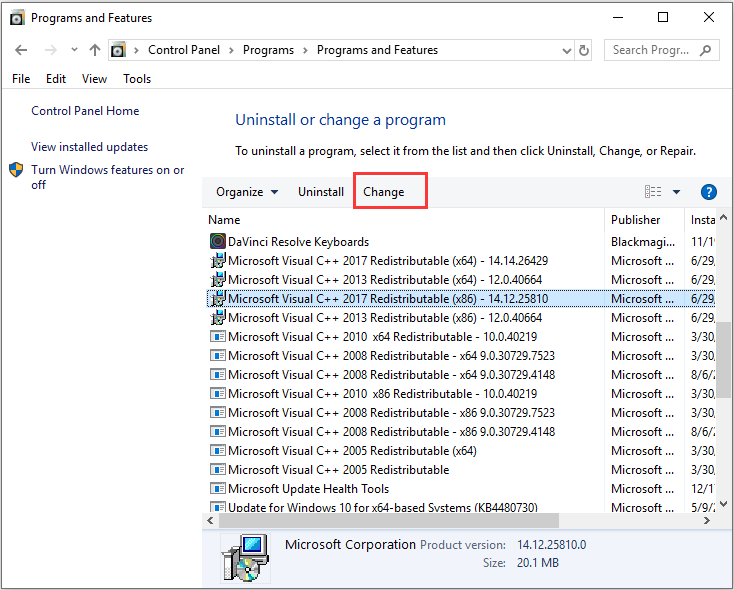Click the title bar Programs and Features icon
Viewport: 734px width, 590px height.
[17, 18]
